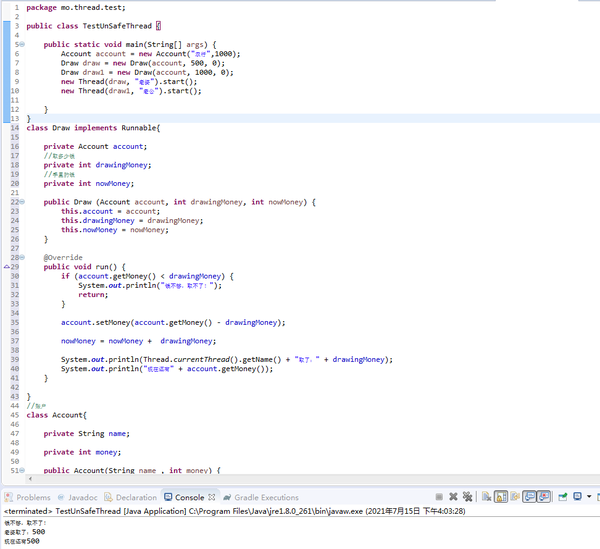
Task: Toggle Word Wrap in the Console toolbar
Action: tap(515, 497)
